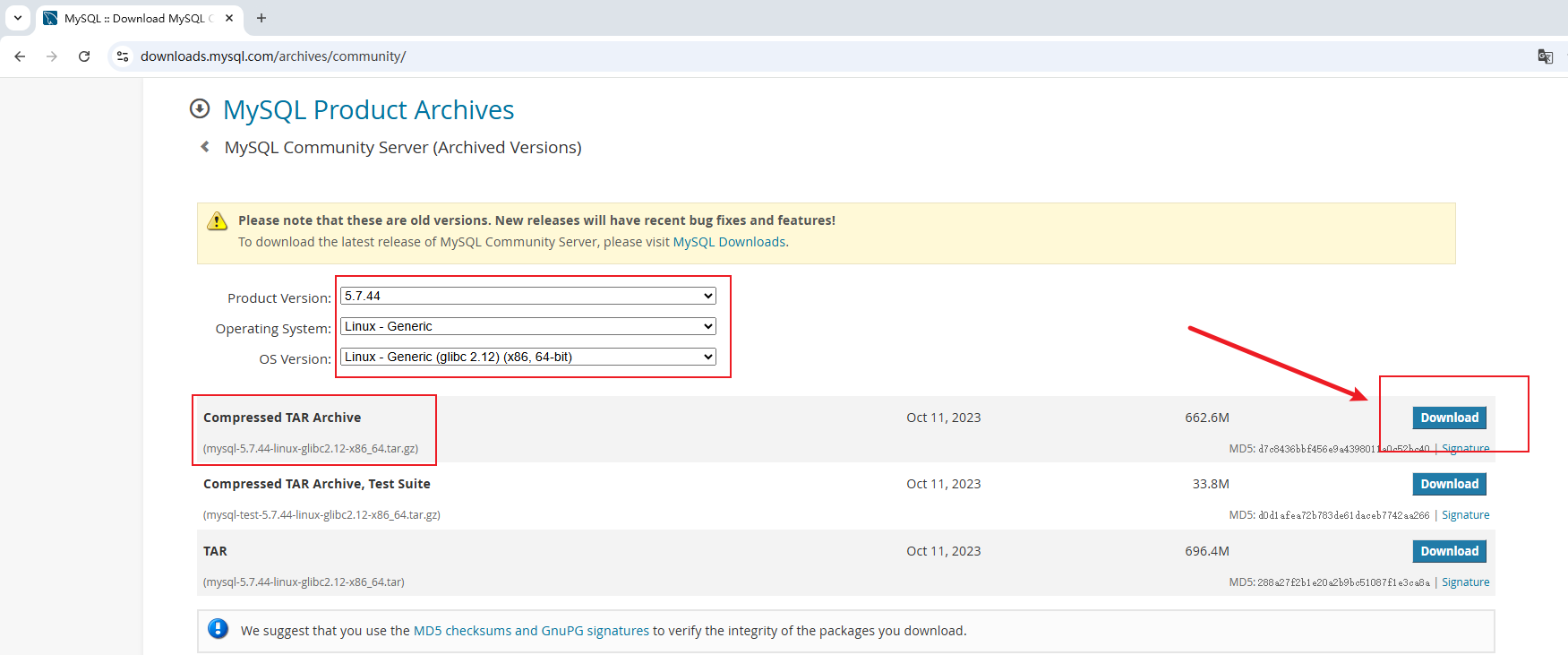Click the MySQL Product Archives heading
1568x655 pixels.
point(368,109)
